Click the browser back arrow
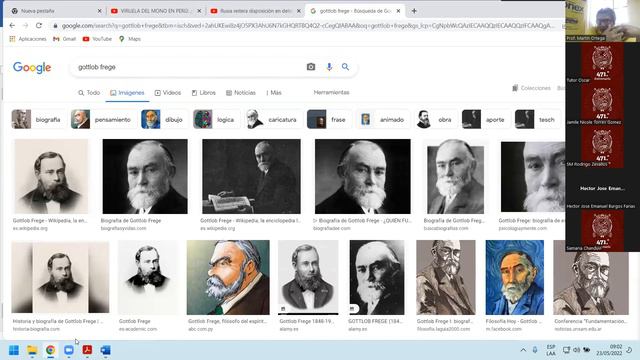This screenshot has width=640, height=360. coord(12,25)
